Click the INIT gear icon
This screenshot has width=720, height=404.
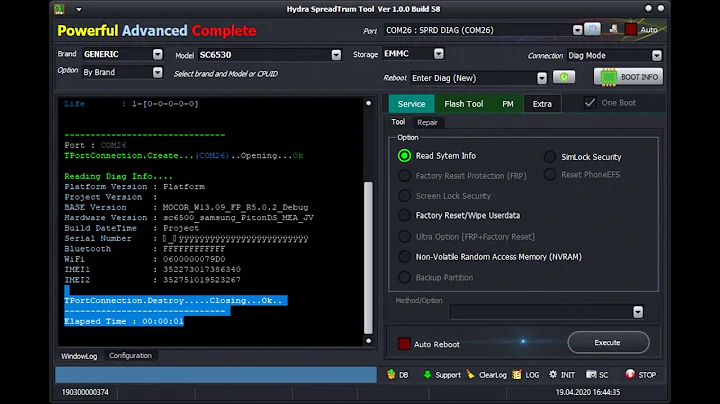553,375
